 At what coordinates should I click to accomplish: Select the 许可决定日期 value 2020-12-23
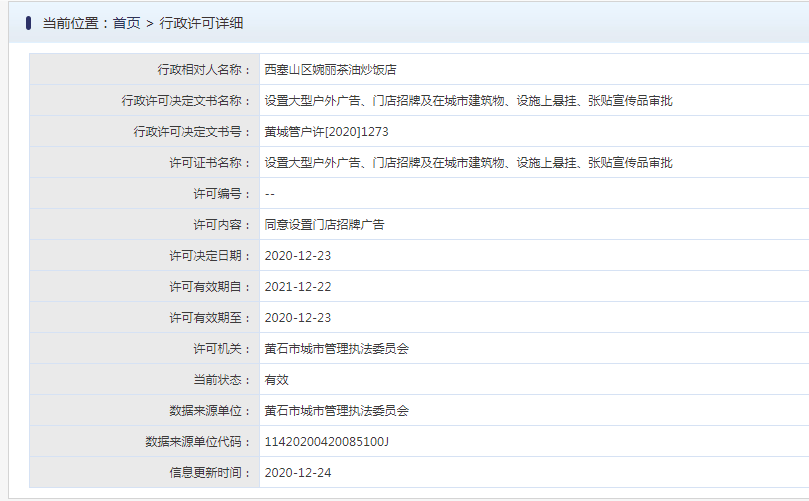pos(298,256)
